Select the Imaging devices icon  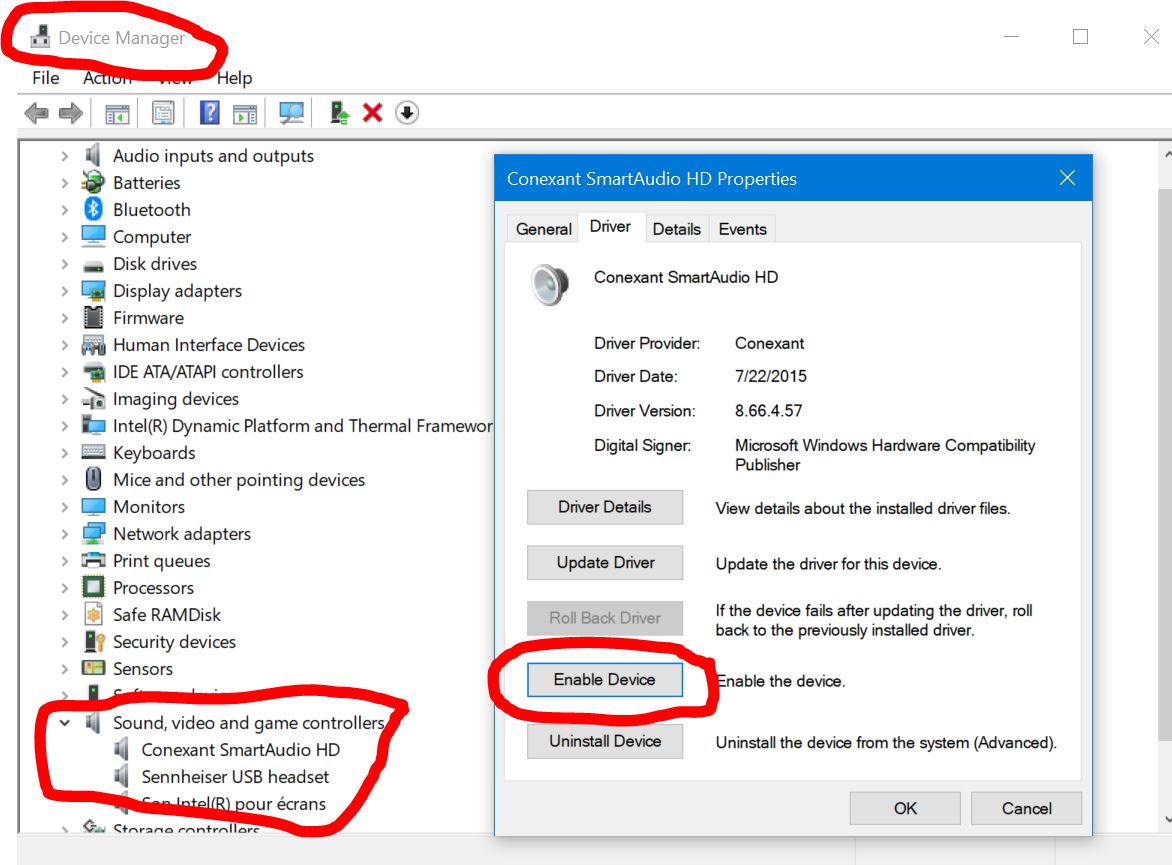(x=93, y=398)
